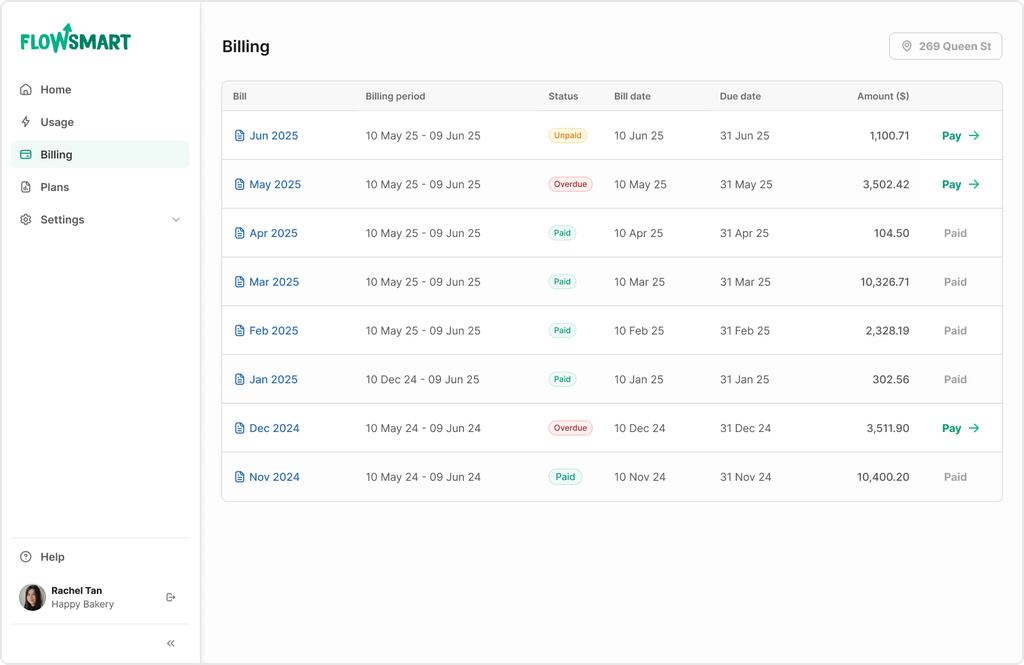Open the 269 Queen St location selector
This screenshot has height=665, width=1024.
(945, 46)
